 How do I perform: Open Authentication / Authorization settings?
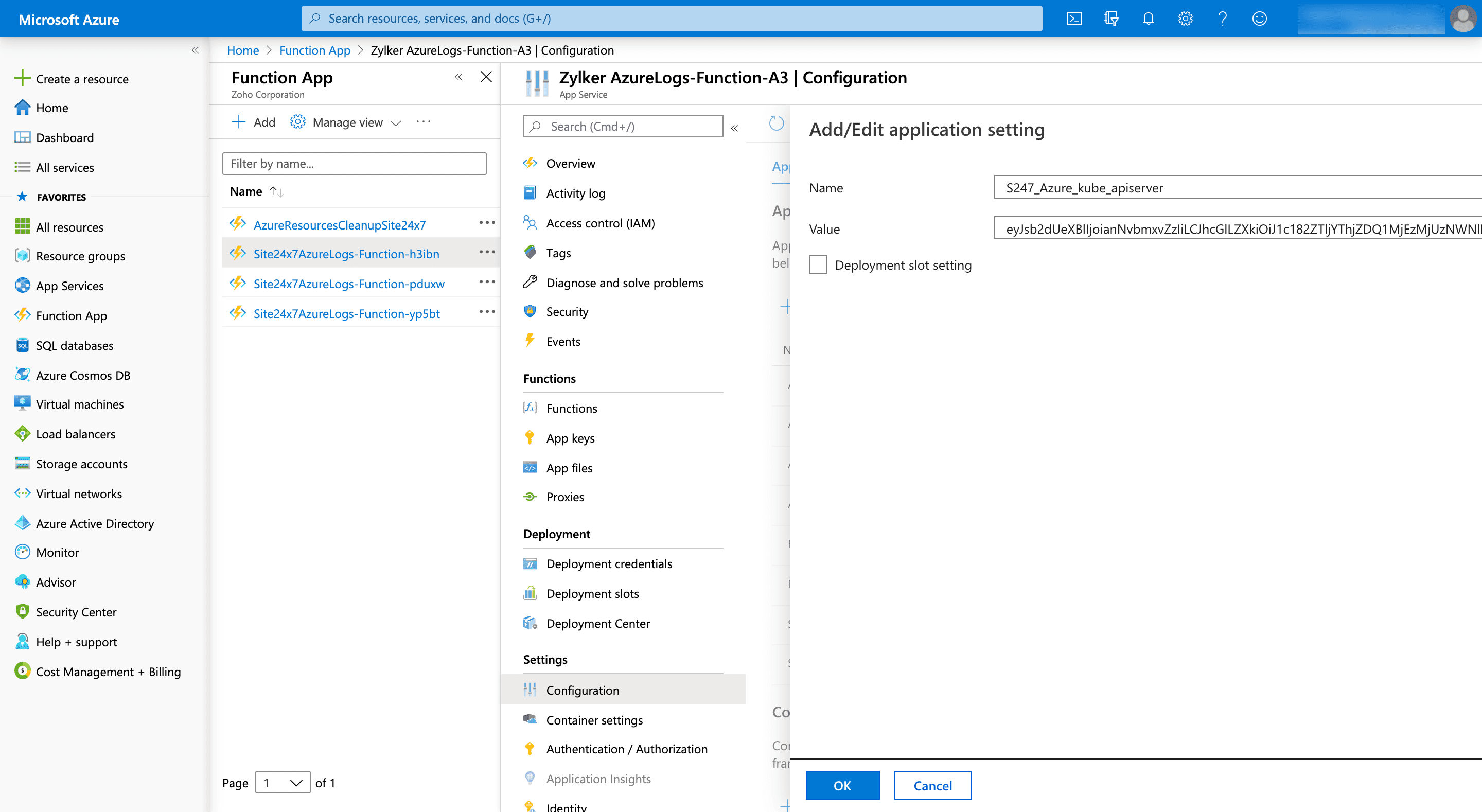(627, 749)
